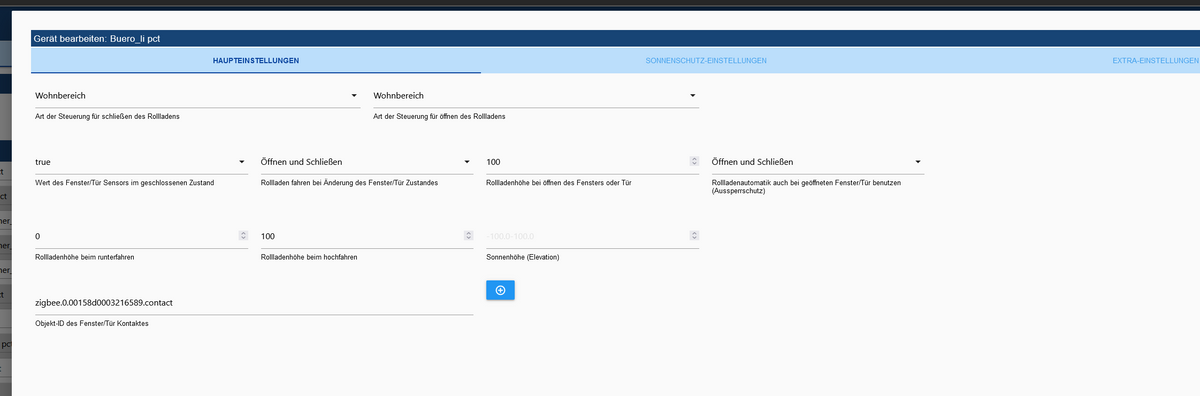Image resolution: width=1200 pixels, height=396 pixels.
Task: Click the dropdown arrow of the closing control selector
Action: tap(354, 96)
